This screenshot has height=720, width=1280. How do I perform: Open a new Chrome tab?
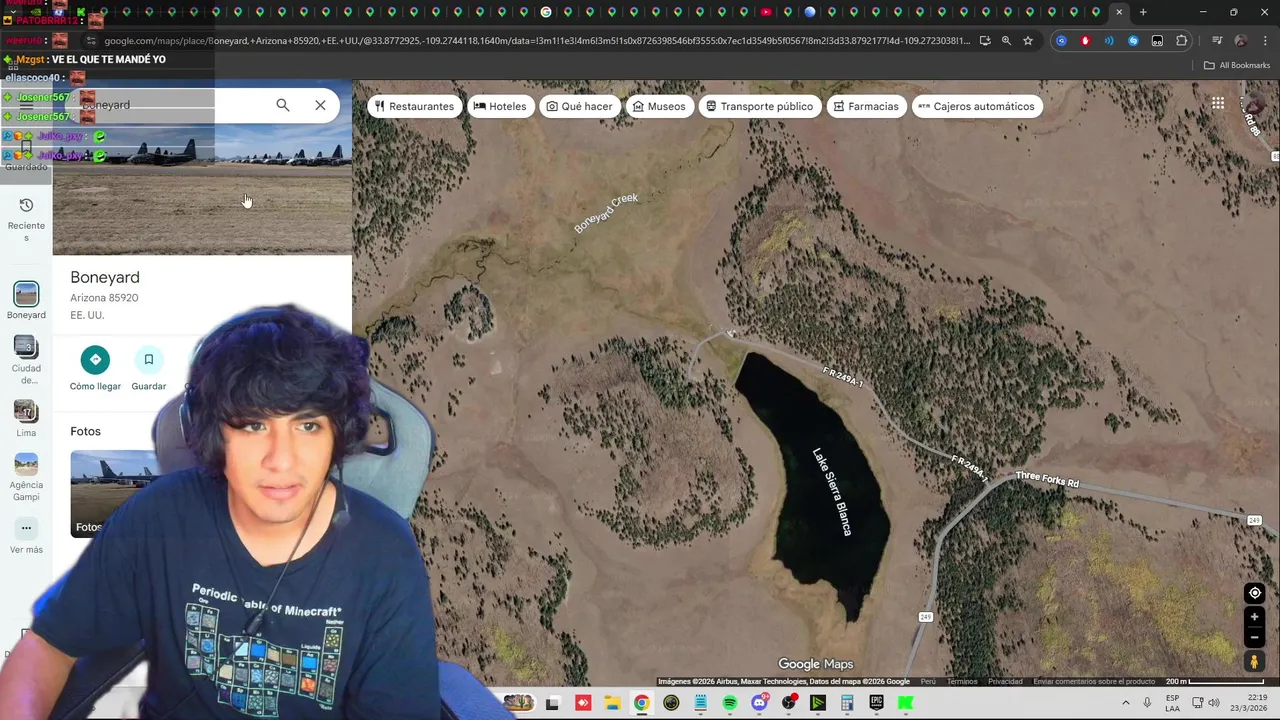point(1143,12)
